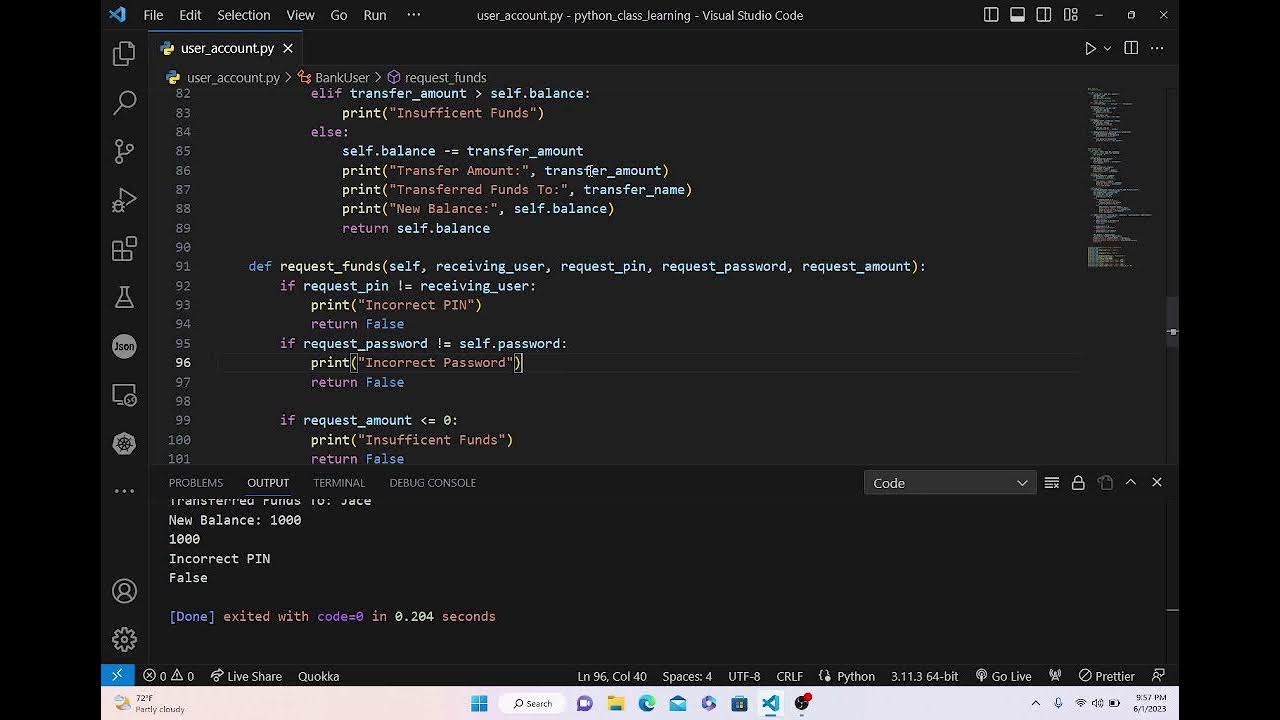Switch to the PROBLEMS panel tab
Image resolution: width=1280 pixels, height=720 pixels.
pyautogui.click(x=196, y=482)
